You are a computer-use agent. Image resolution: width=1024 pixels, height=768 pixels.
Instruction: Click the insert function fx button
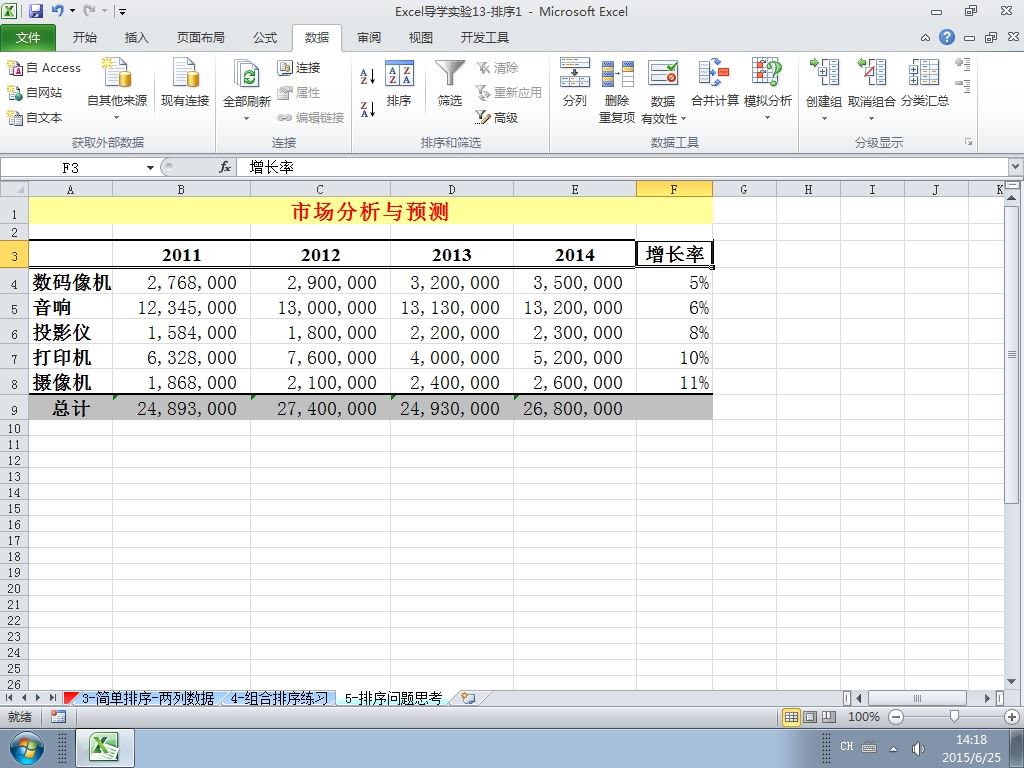point(225,168)
